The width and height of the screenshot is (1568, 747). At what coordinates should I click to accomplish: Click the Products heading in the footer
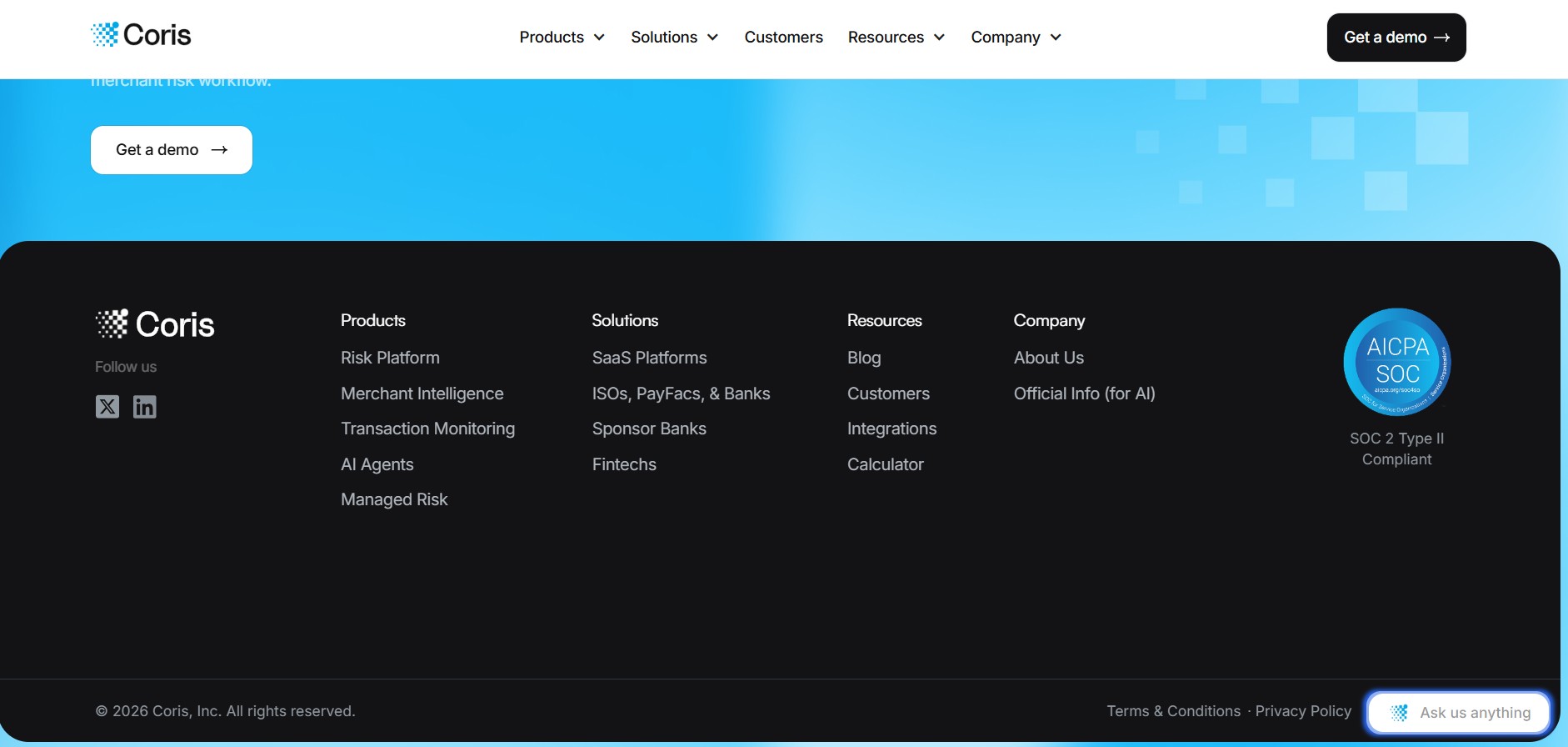[373, 321]
